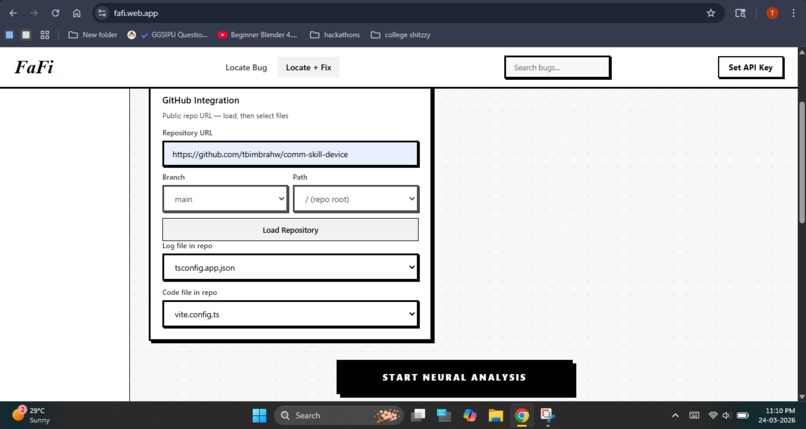Click the browser address bar URL
Image resolution: width=806 pixels, height=429 pixels.
pyautogui.click(x=136, y=13)
